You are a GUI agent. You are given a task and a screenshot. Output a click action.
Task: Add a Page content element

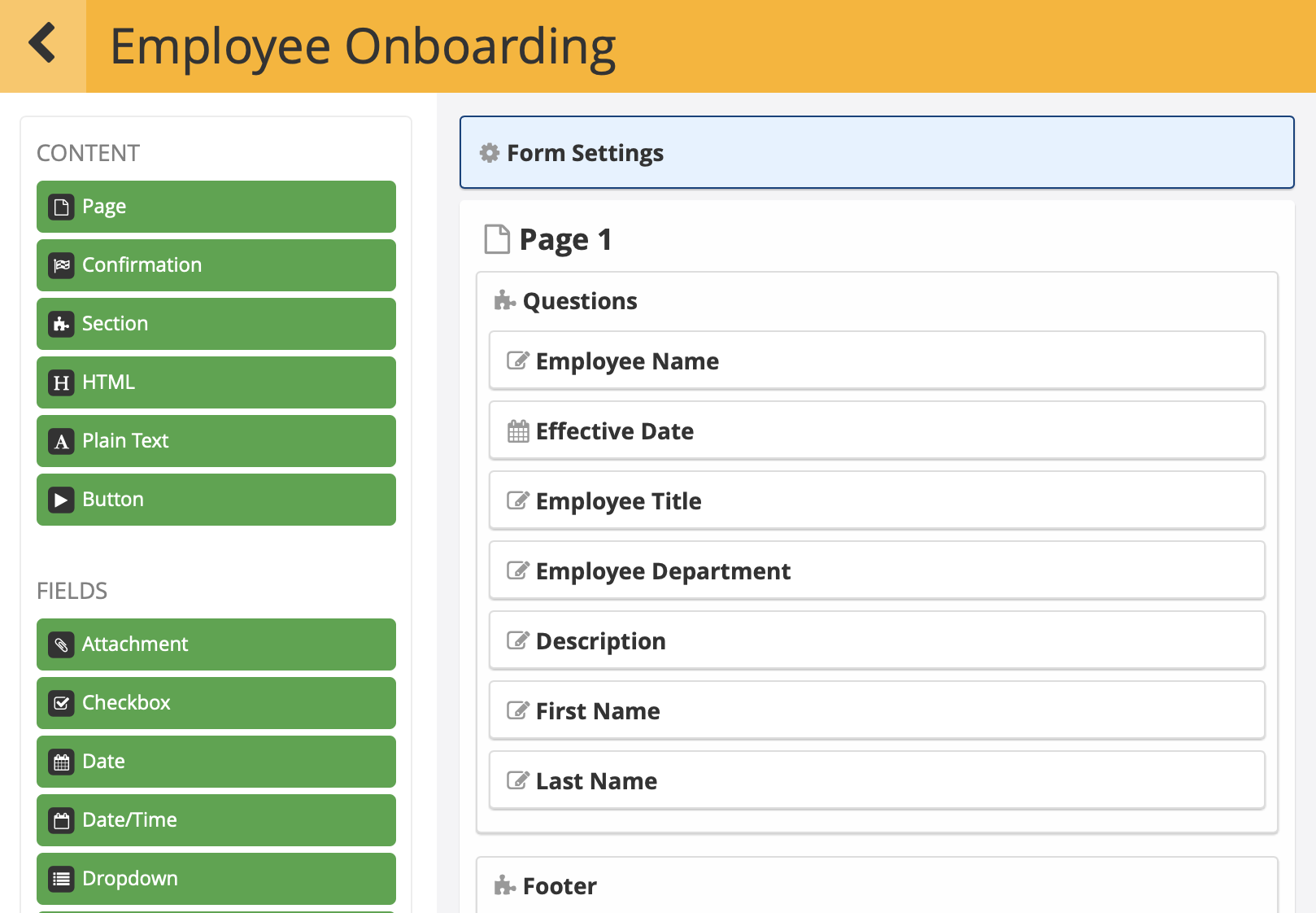pyautogui.click(x=216, y=207)
